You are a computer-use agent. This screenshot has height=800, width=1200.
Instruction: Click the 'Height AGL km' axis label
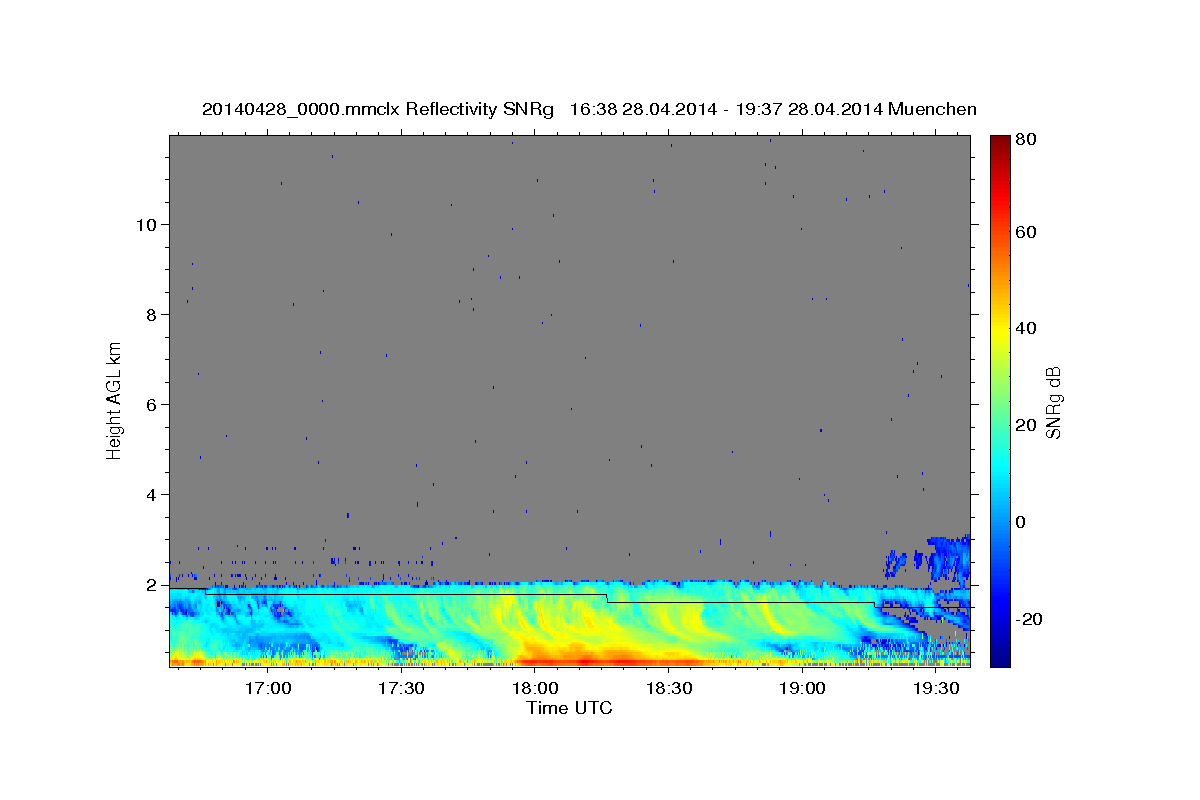(x=115, y=401)
